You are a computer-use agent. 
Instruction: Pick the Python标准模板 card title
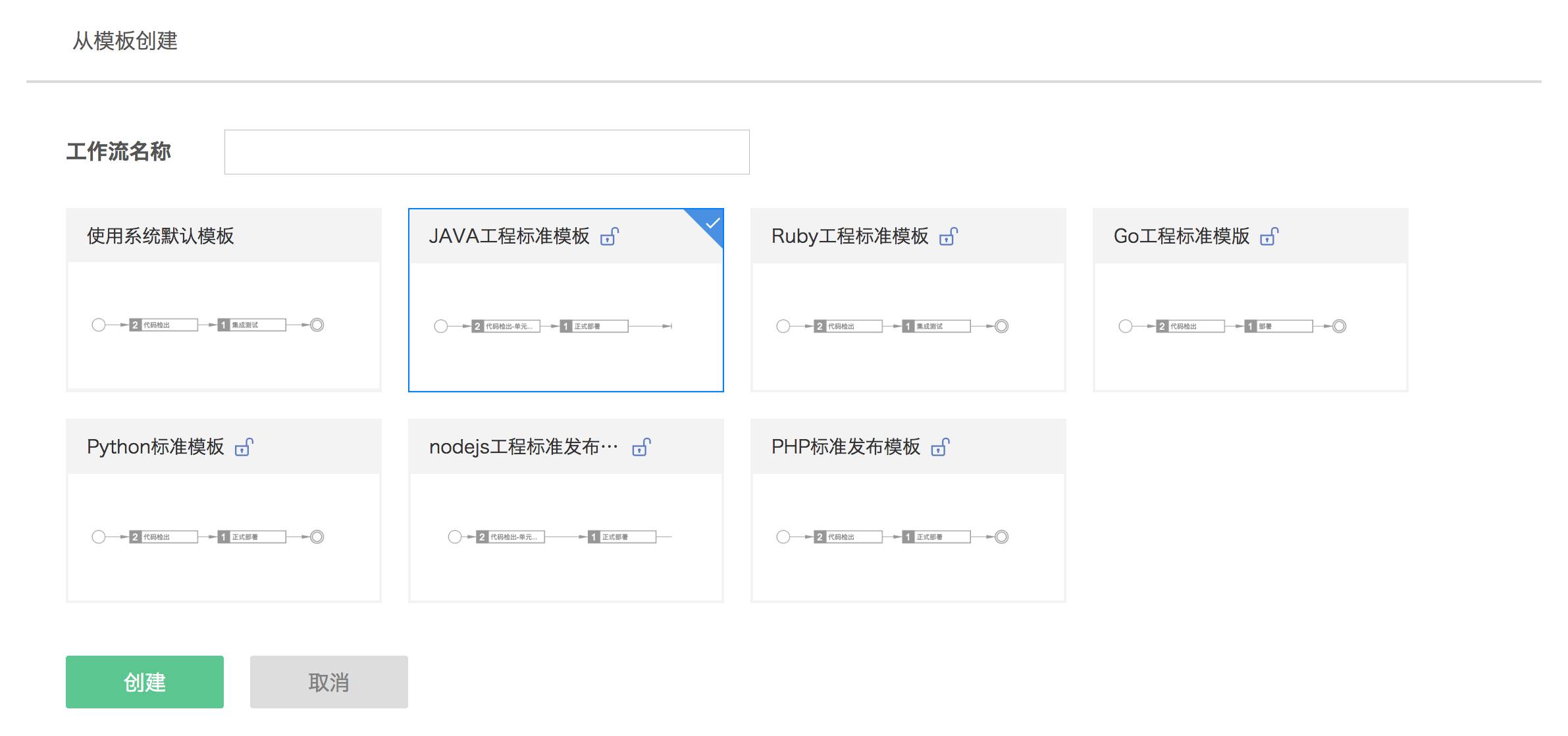coord(155,447)
